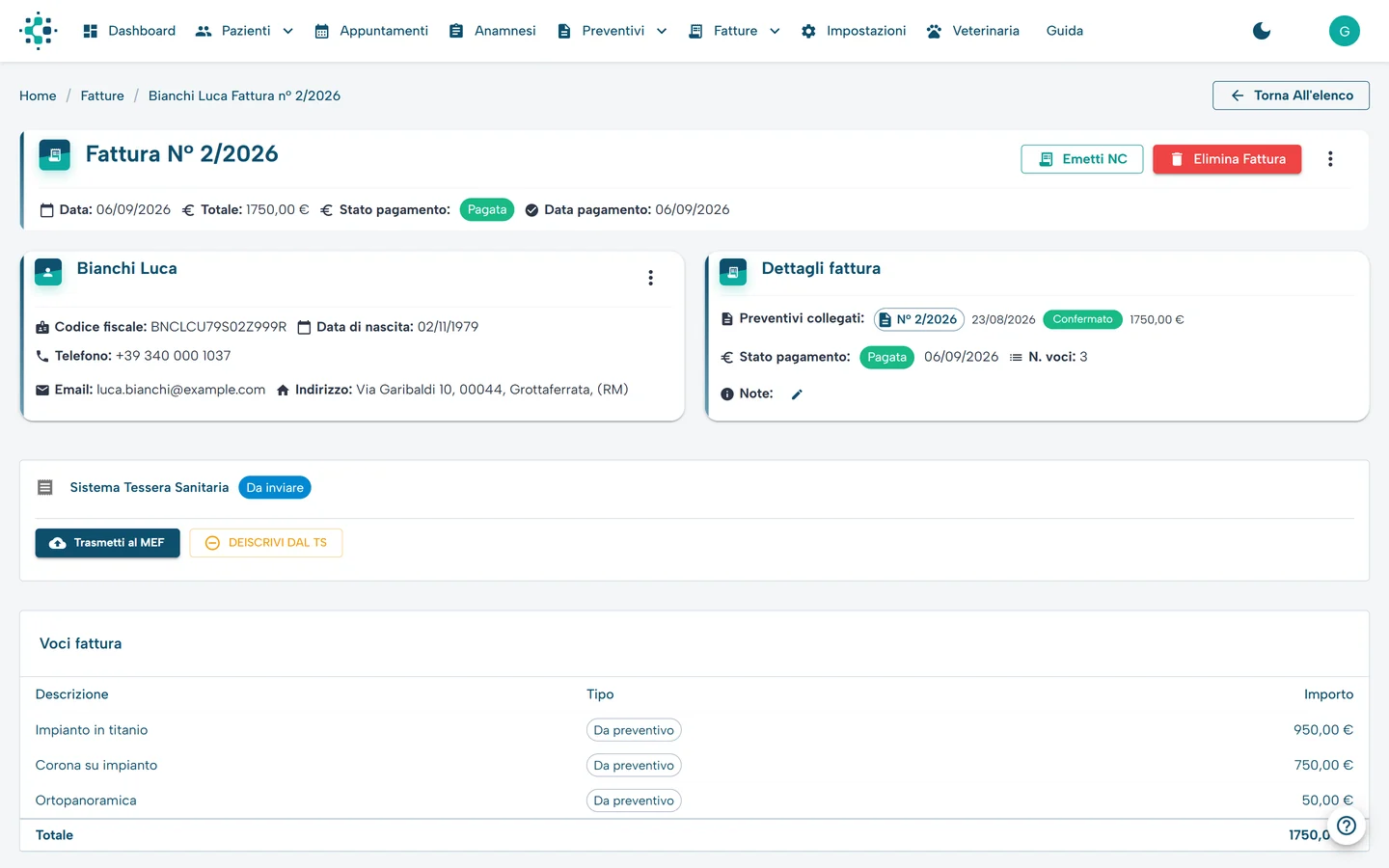This screenshot has height=868, width=1389.
Task: Open the user avatar G menu
Action: click(1345, 31)
